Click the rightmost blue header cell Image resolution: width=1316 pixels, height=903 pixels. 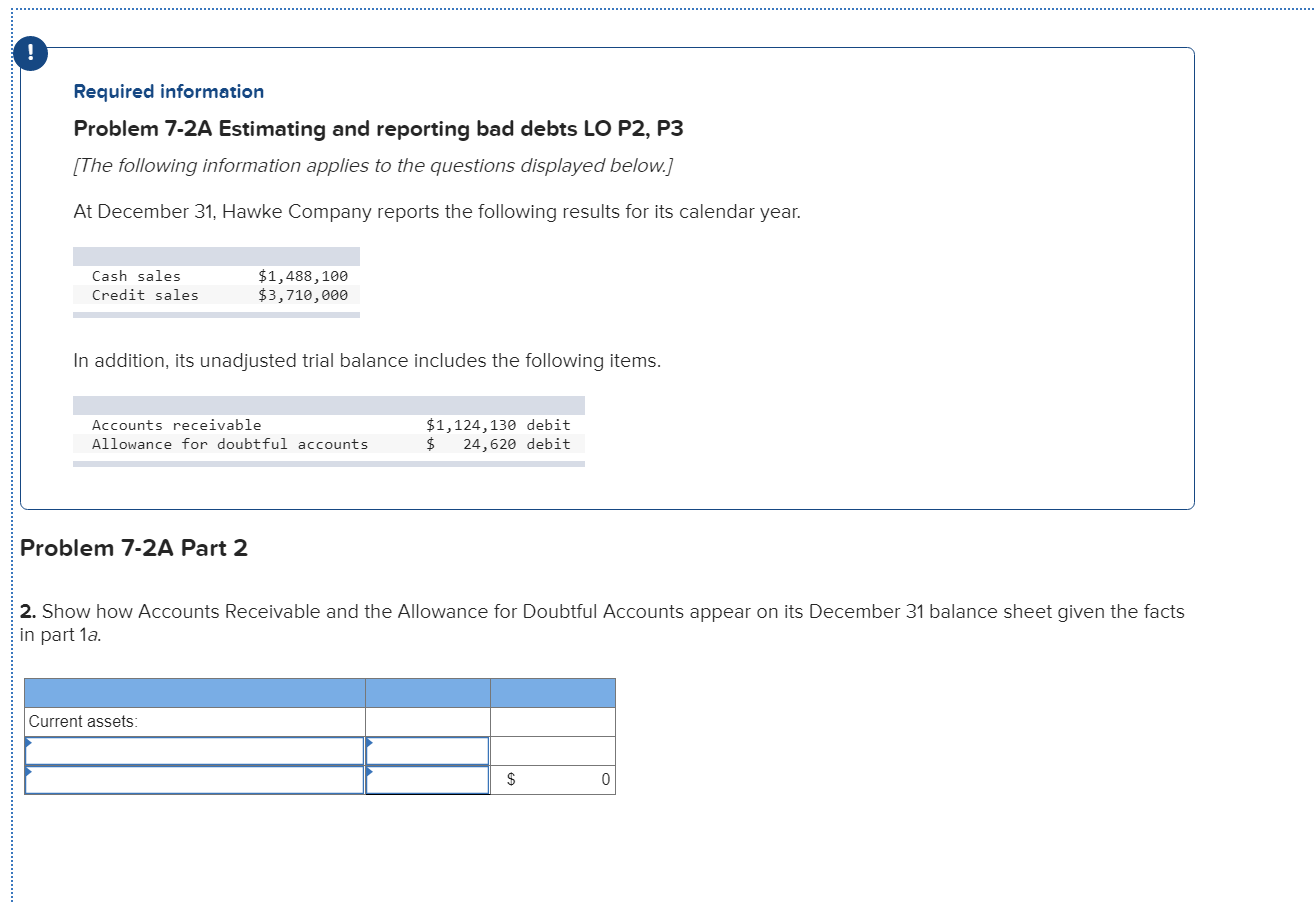[552, 692]
